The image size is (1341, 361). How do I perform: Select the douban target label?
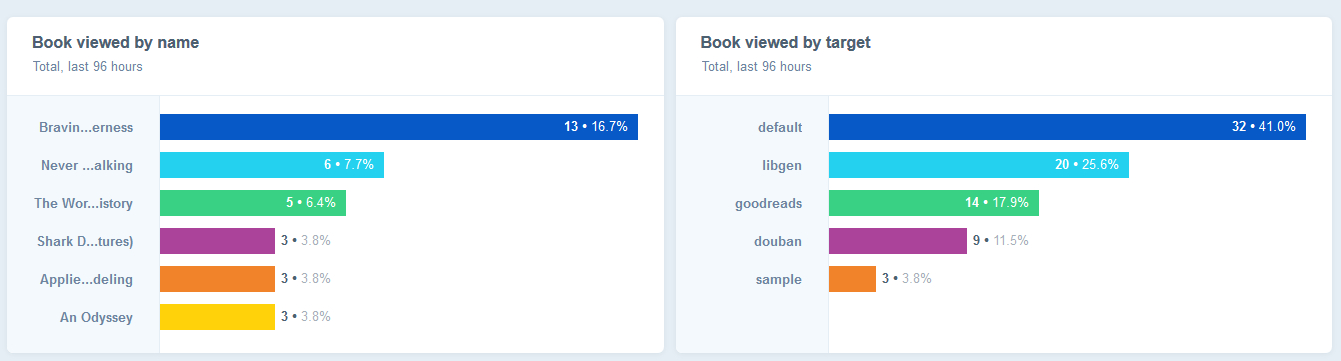(780, 242)
